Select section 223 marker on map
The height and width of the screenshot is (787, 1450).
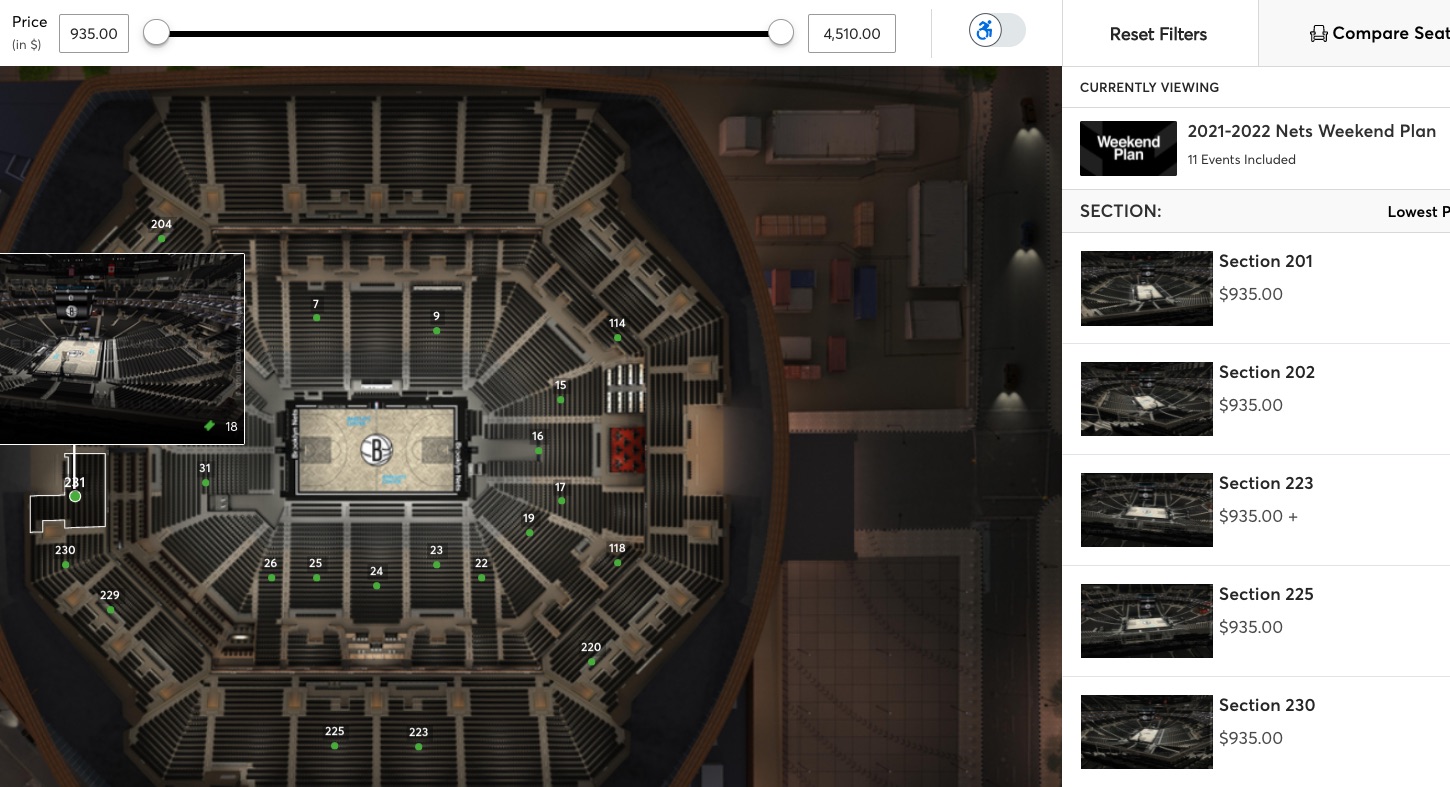[418, 747]
